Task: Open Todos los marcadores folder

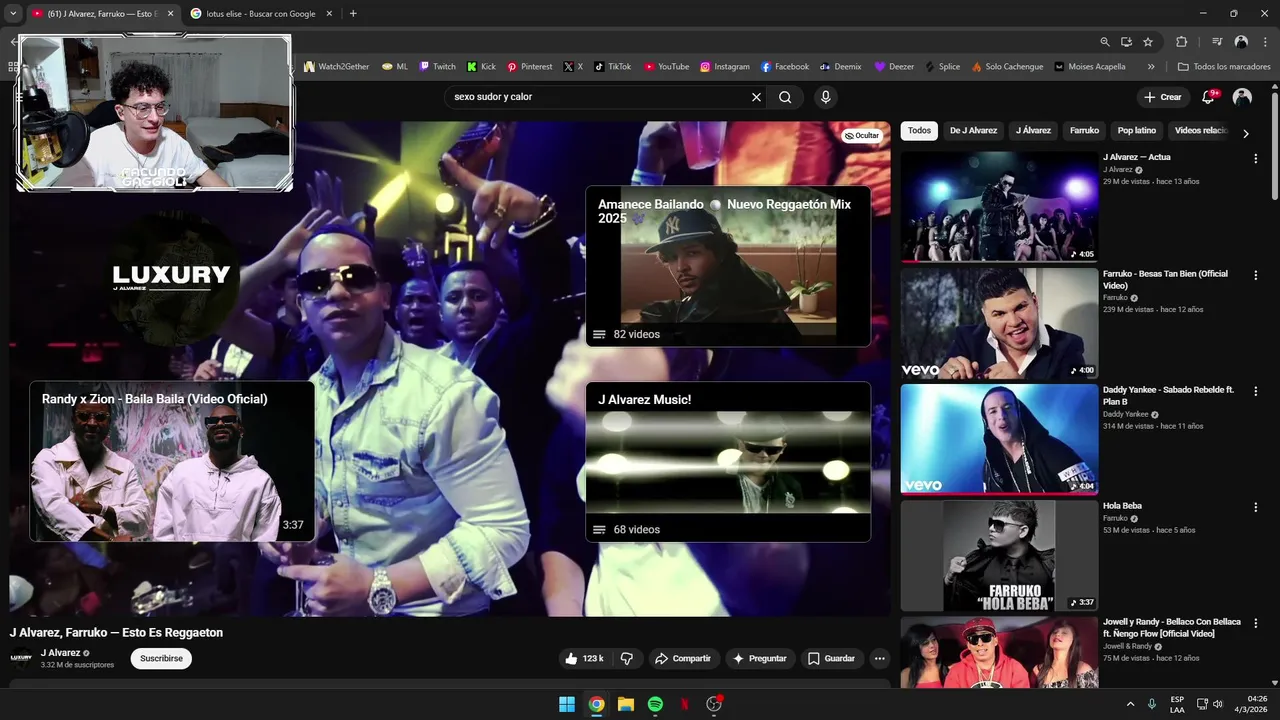Action: [x=1224, y=66]
